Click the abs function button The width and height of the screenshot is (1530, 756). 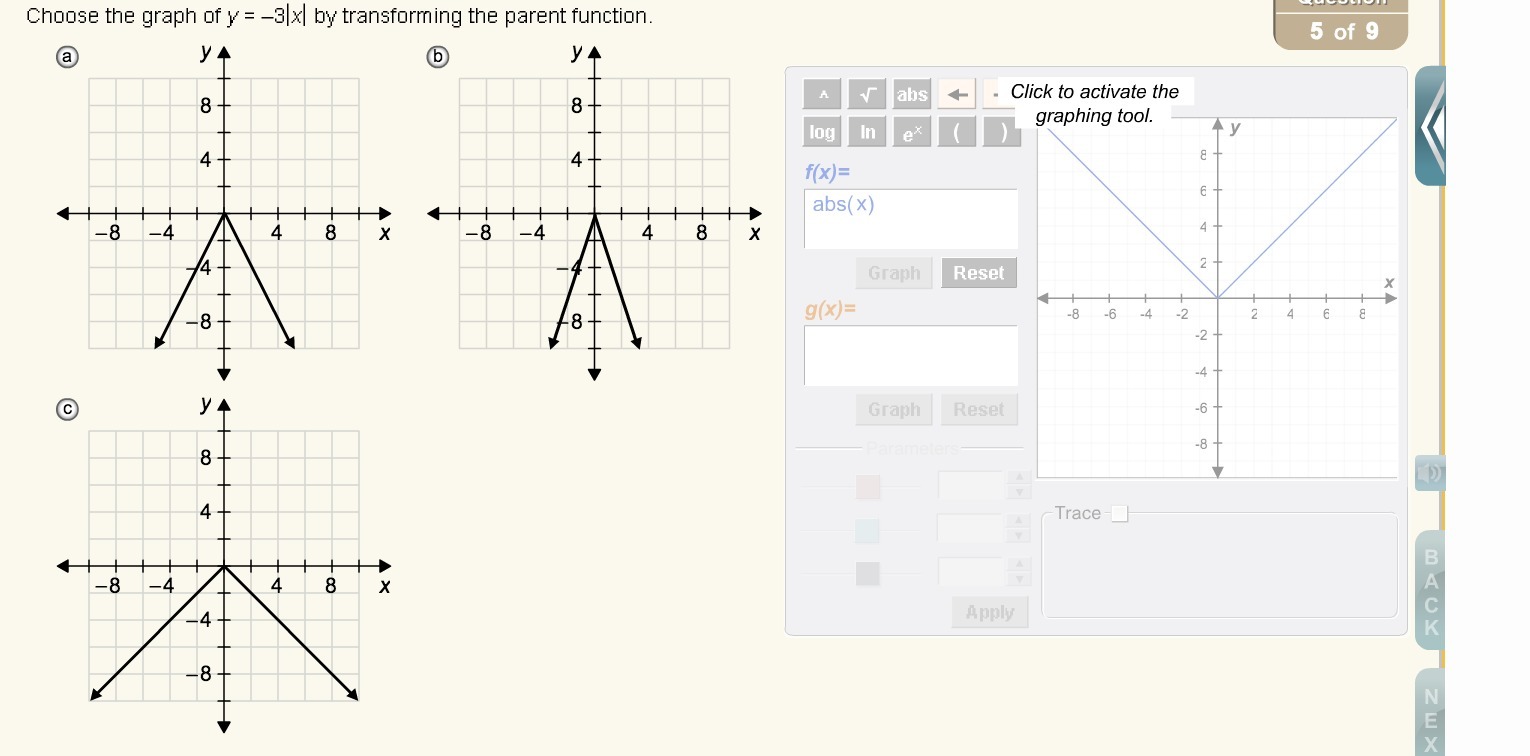911,95
